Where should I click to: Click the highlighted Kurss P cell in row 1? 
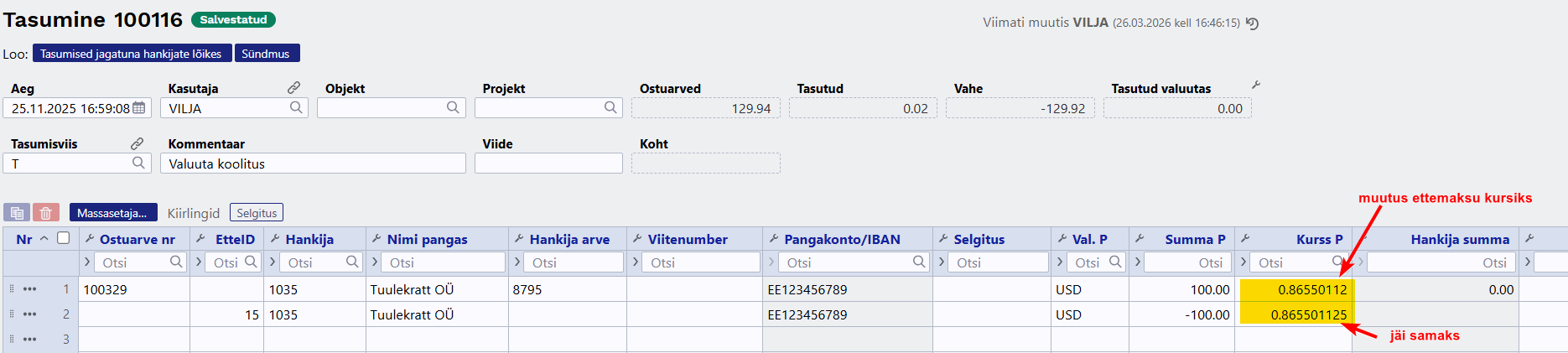coord(1295,289)
